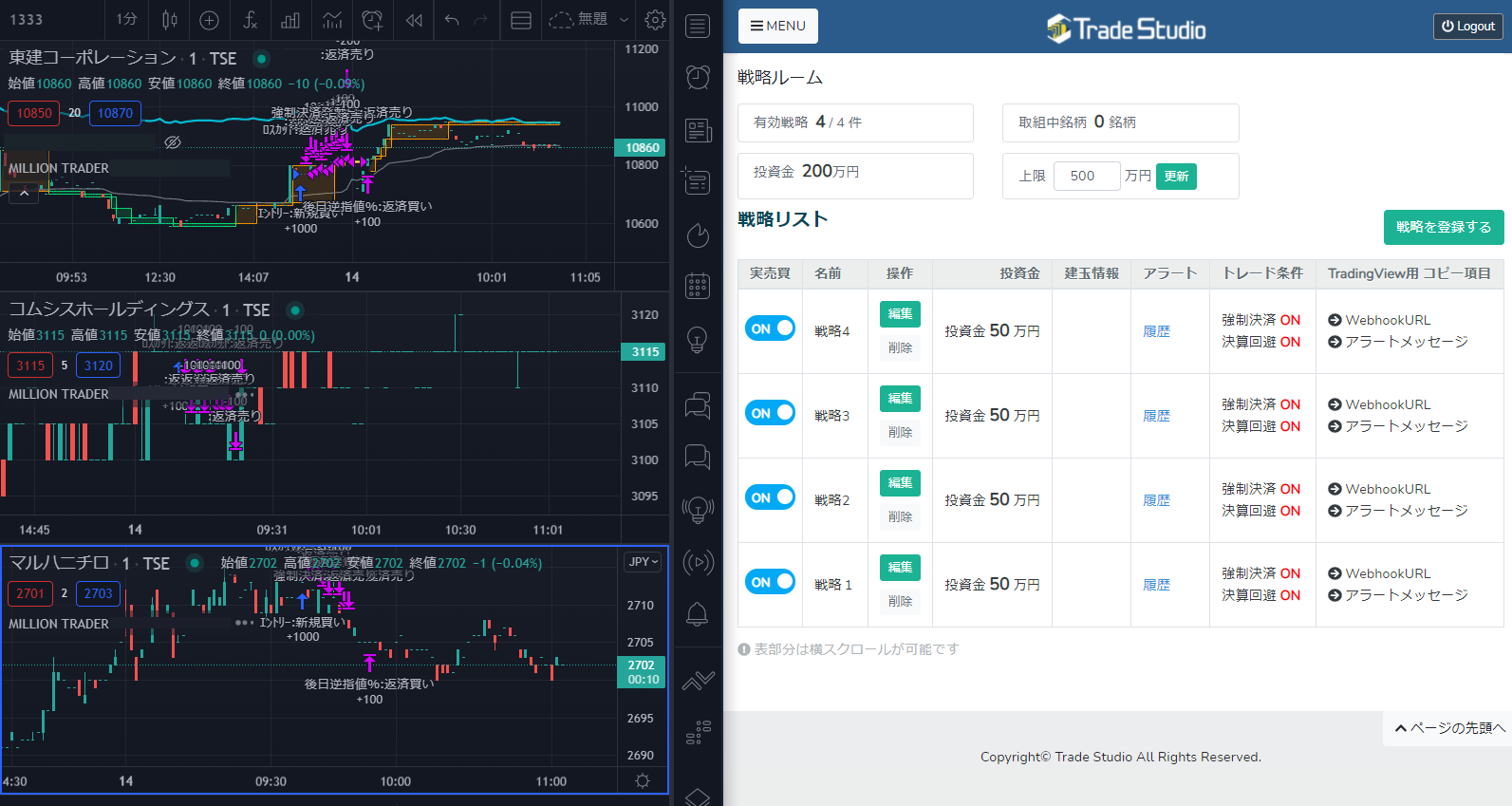The image size is (1512, 806).
Task: Open the MENU hamburger menu
Action: click(777, 26)
